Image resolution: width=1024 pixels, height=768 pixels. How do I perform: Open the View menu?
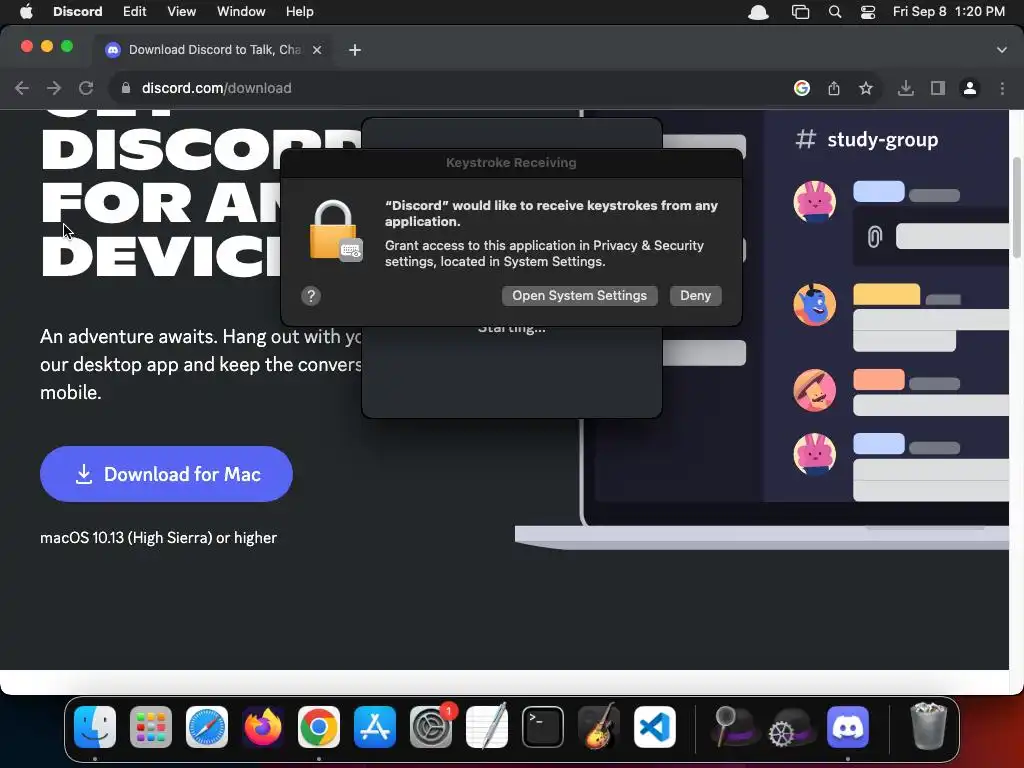[181, 12]
